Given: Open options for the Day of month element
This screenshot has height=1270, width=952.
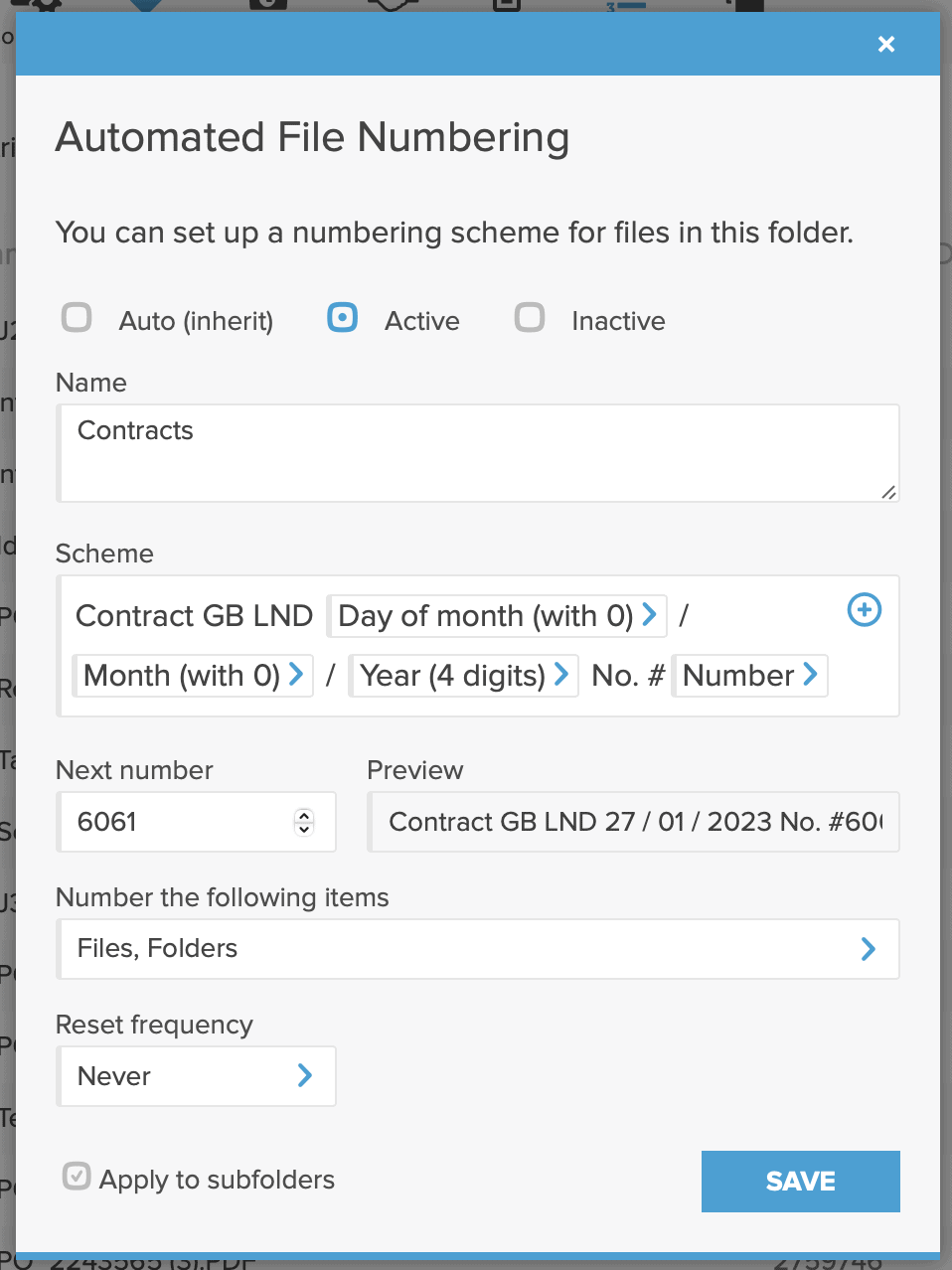Looking at the screenshot, I should coord(651,616).
